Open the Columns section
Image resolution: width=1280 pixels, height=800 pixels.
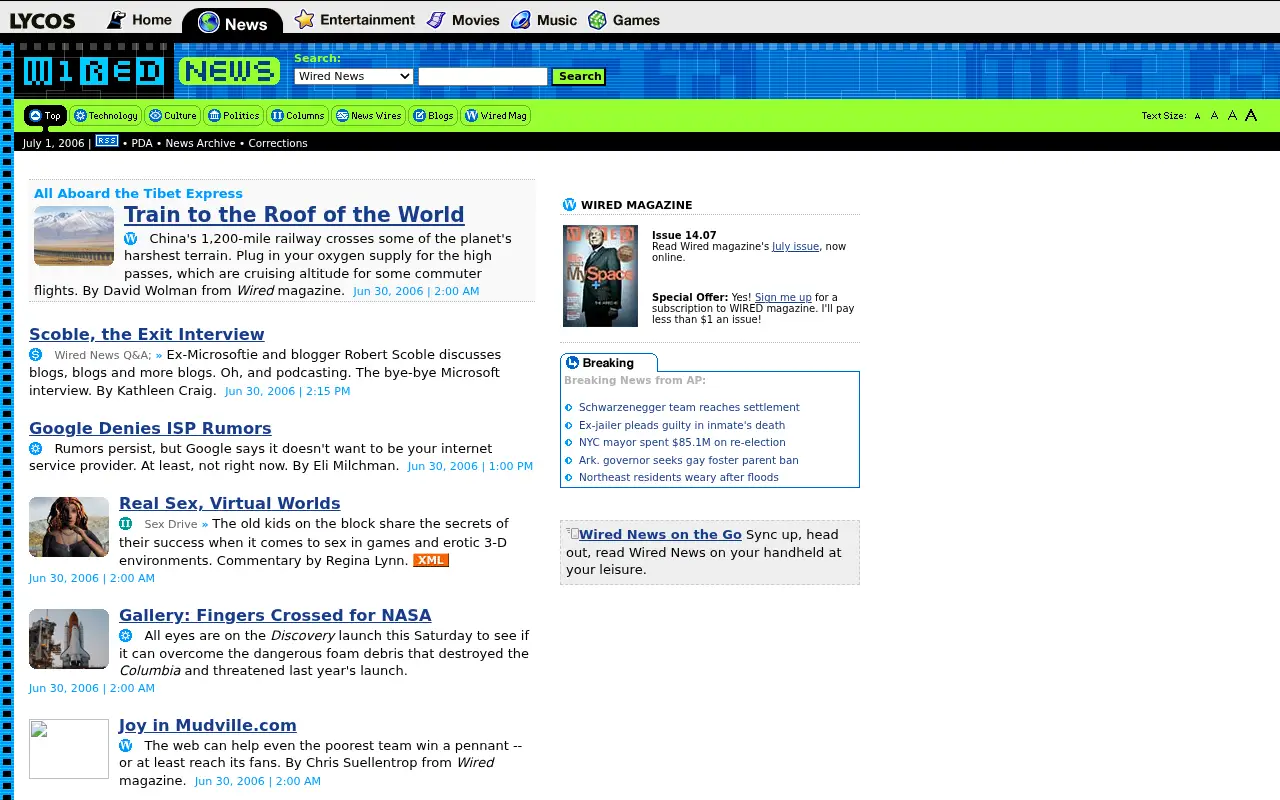[x=298, y=116]
